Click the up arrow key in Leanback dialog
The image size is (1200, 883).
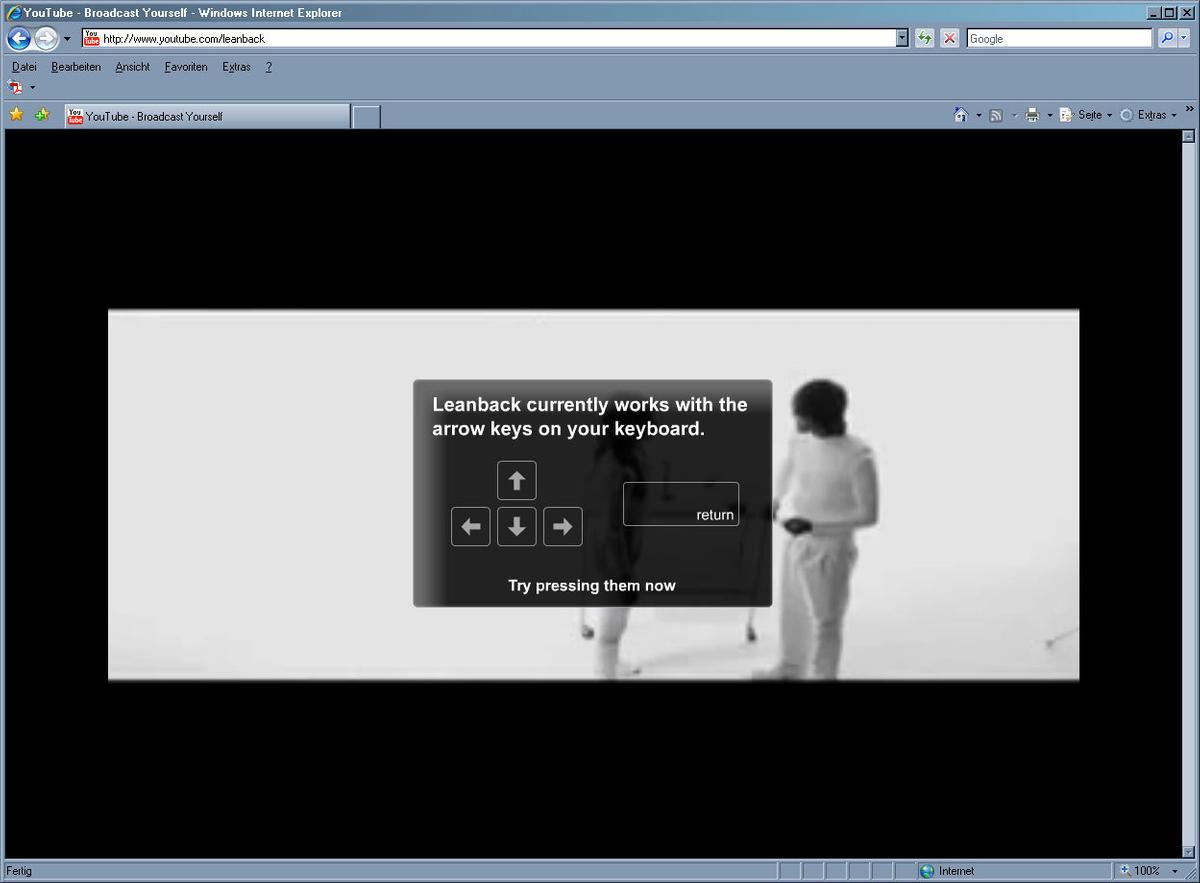pos(517,481)
